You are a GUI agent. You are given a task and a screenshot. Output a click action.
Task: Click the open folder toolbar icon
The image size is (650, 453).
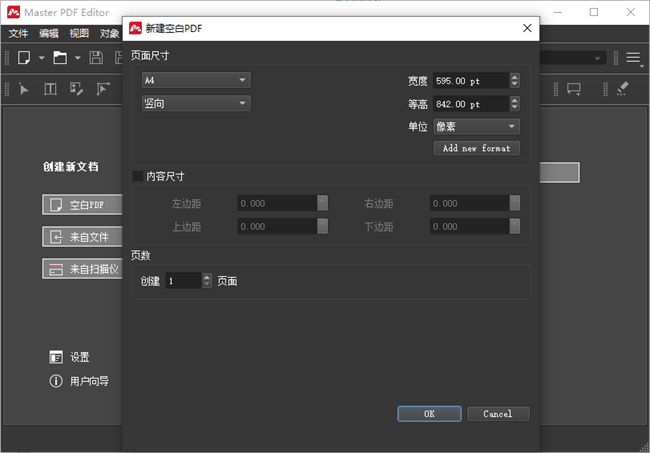(x=60, y=58)
